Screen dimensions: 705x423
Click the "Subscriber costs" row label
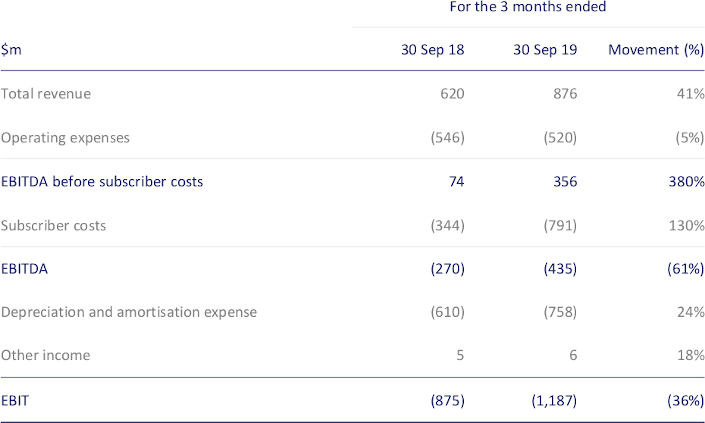coord(54,225)
